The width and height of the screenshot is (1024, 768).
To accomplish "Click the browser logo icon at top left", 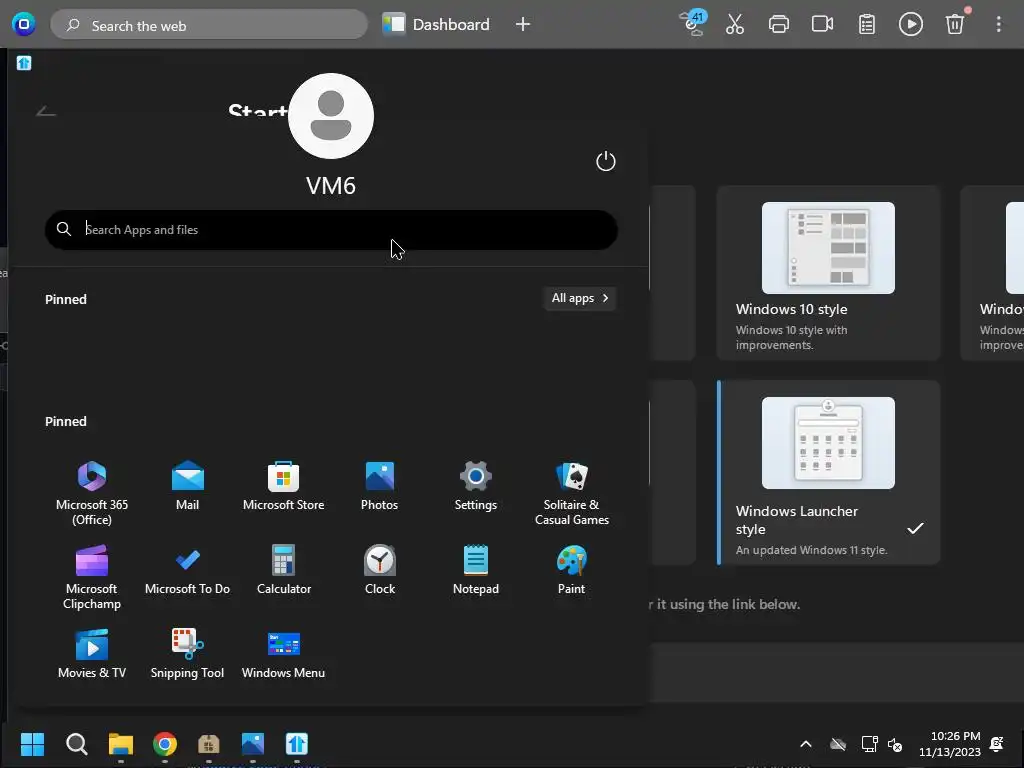I will [24, 25].
